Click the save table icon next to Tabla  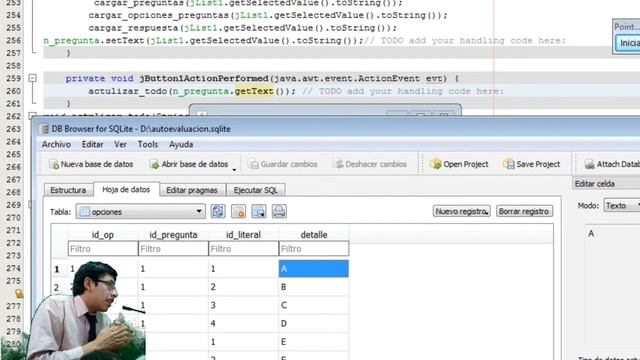259,211
